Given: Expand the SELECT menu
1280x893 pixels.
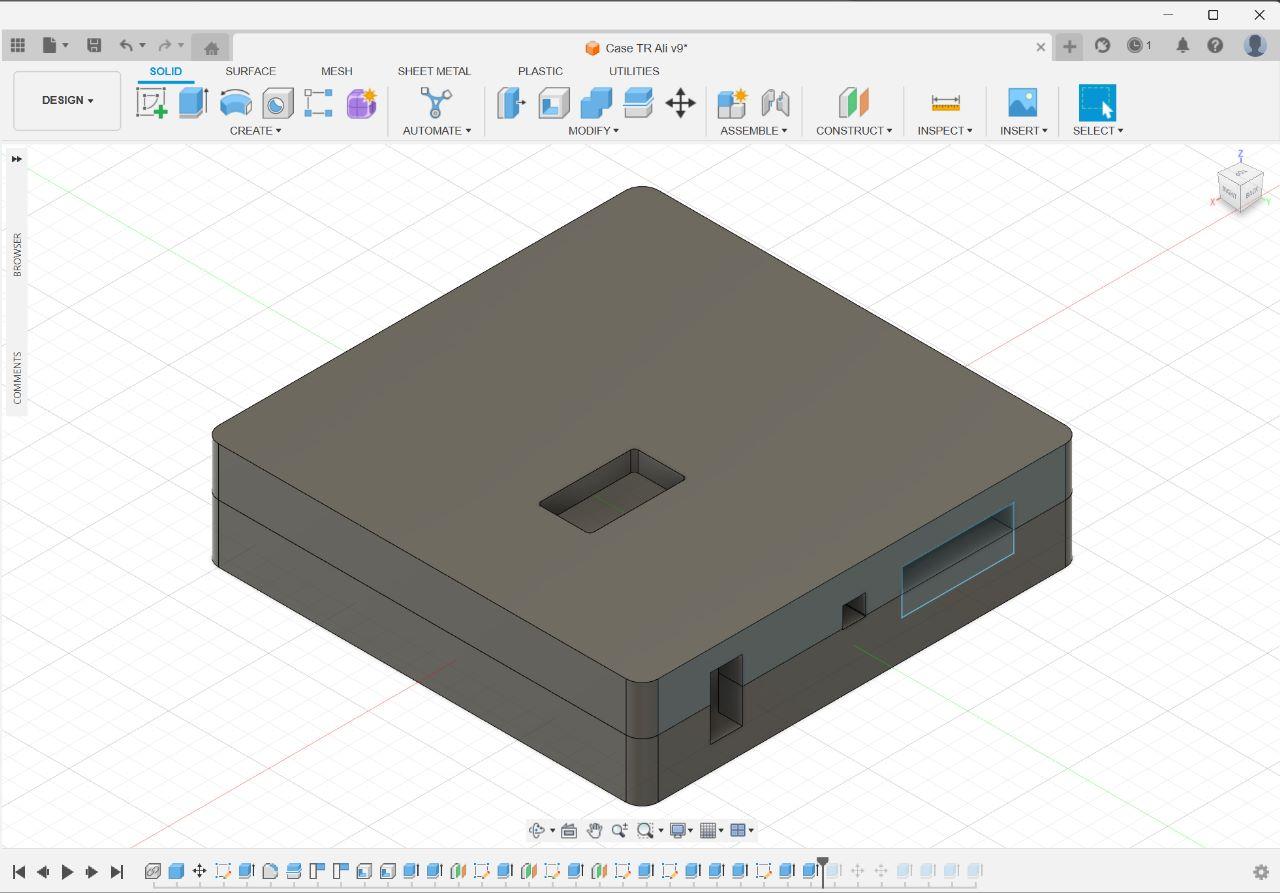Looking at the screenshot, I should tap(1098, 131).
